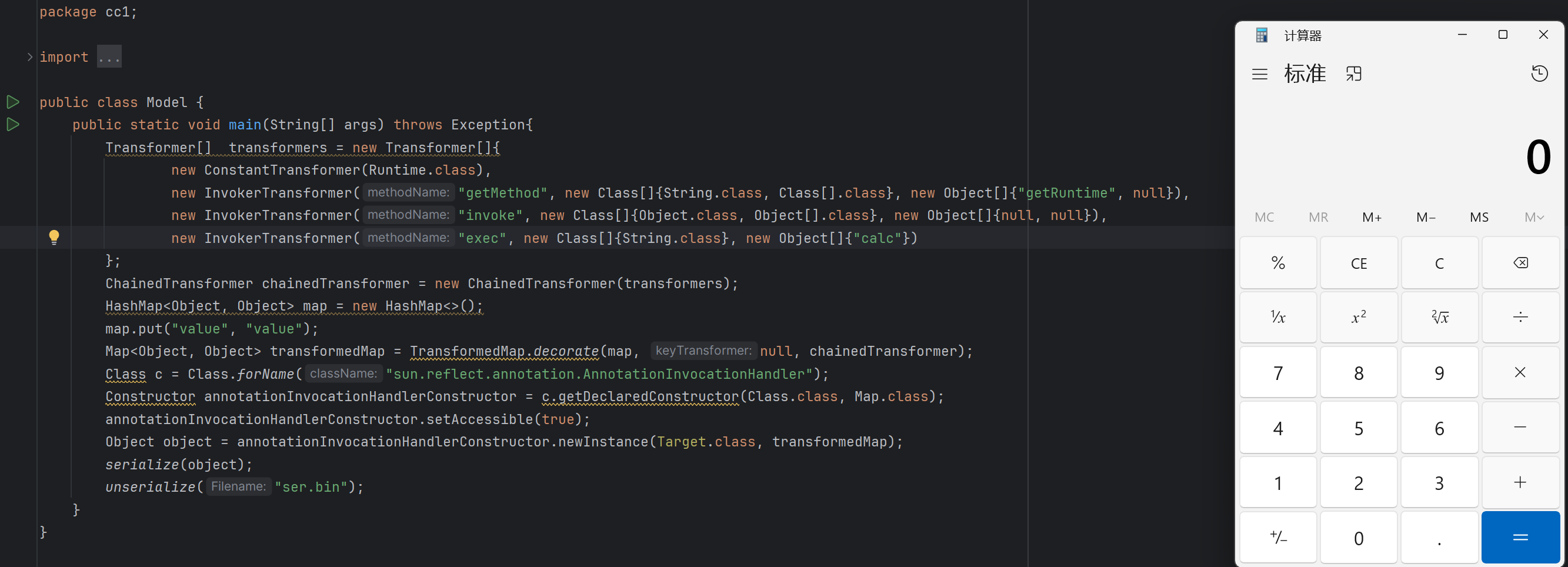Open the yellow lightbulb quick-fix icon
This screenshot has height=567, width=1568.
coord(54,237)
